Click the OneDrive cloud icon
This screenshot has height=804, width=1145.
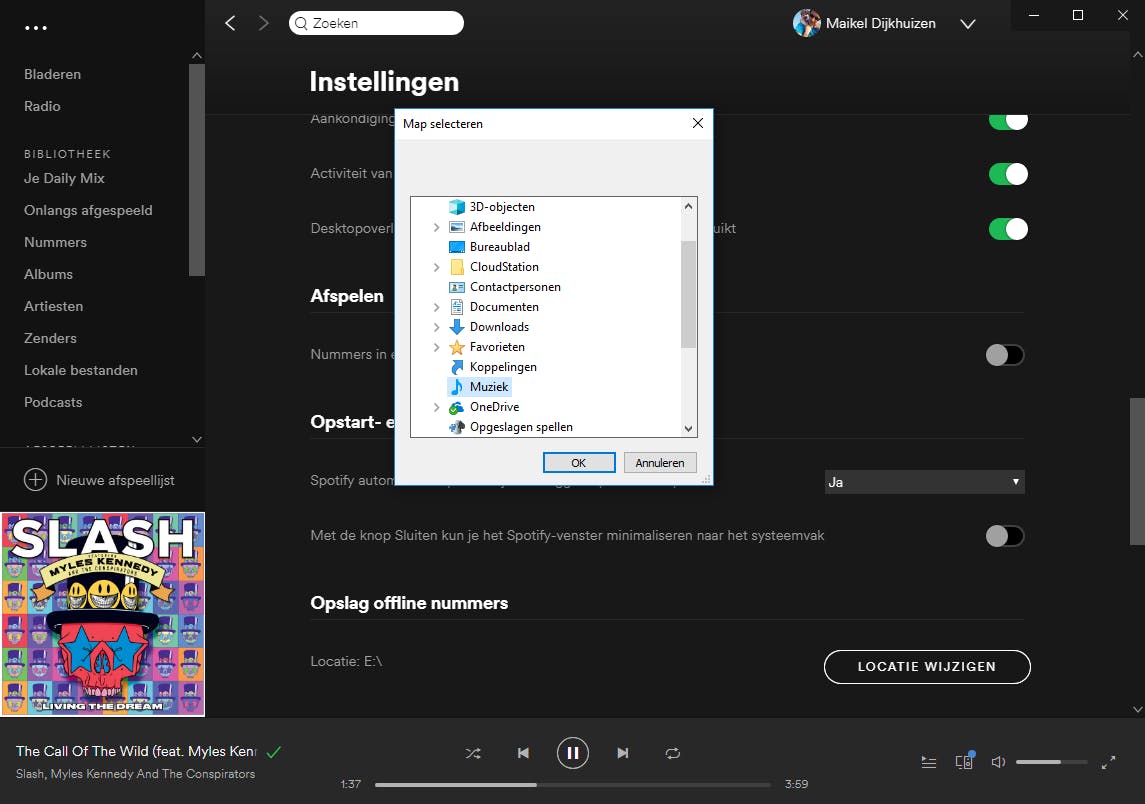[x=457, y=407]
